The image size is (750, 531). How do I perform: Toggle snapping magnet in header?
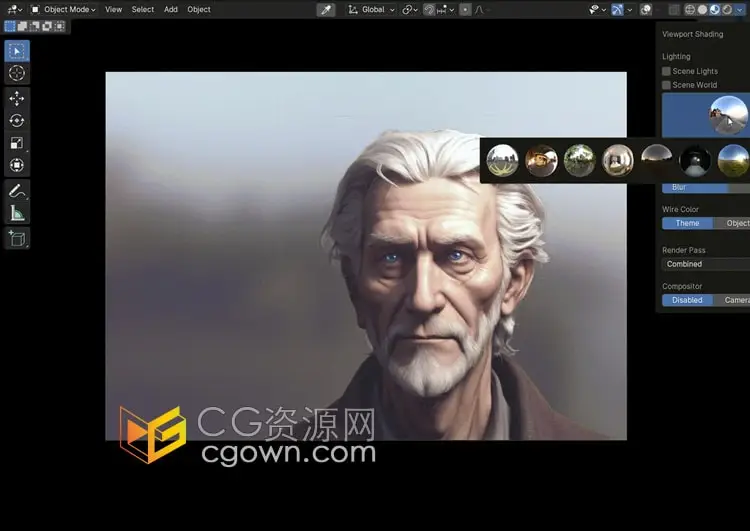point(429,10)
